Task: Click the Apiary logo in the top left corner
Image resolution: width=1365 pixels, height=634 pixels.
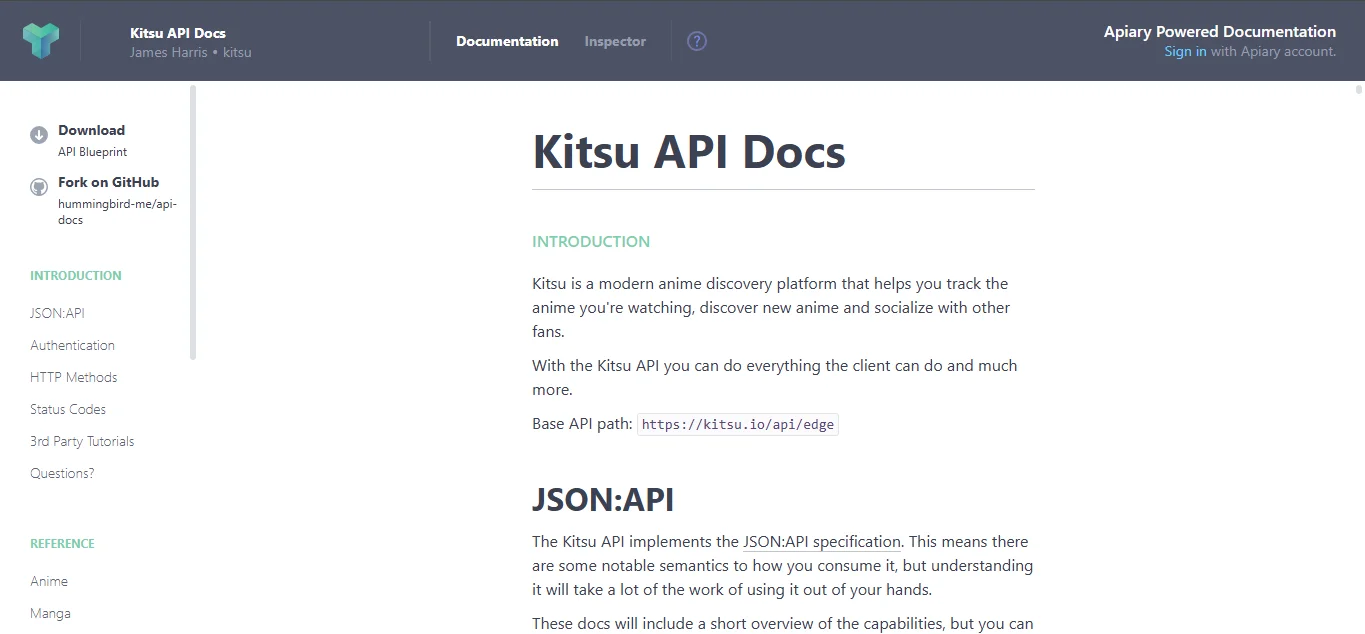Action: pos(41,40)
